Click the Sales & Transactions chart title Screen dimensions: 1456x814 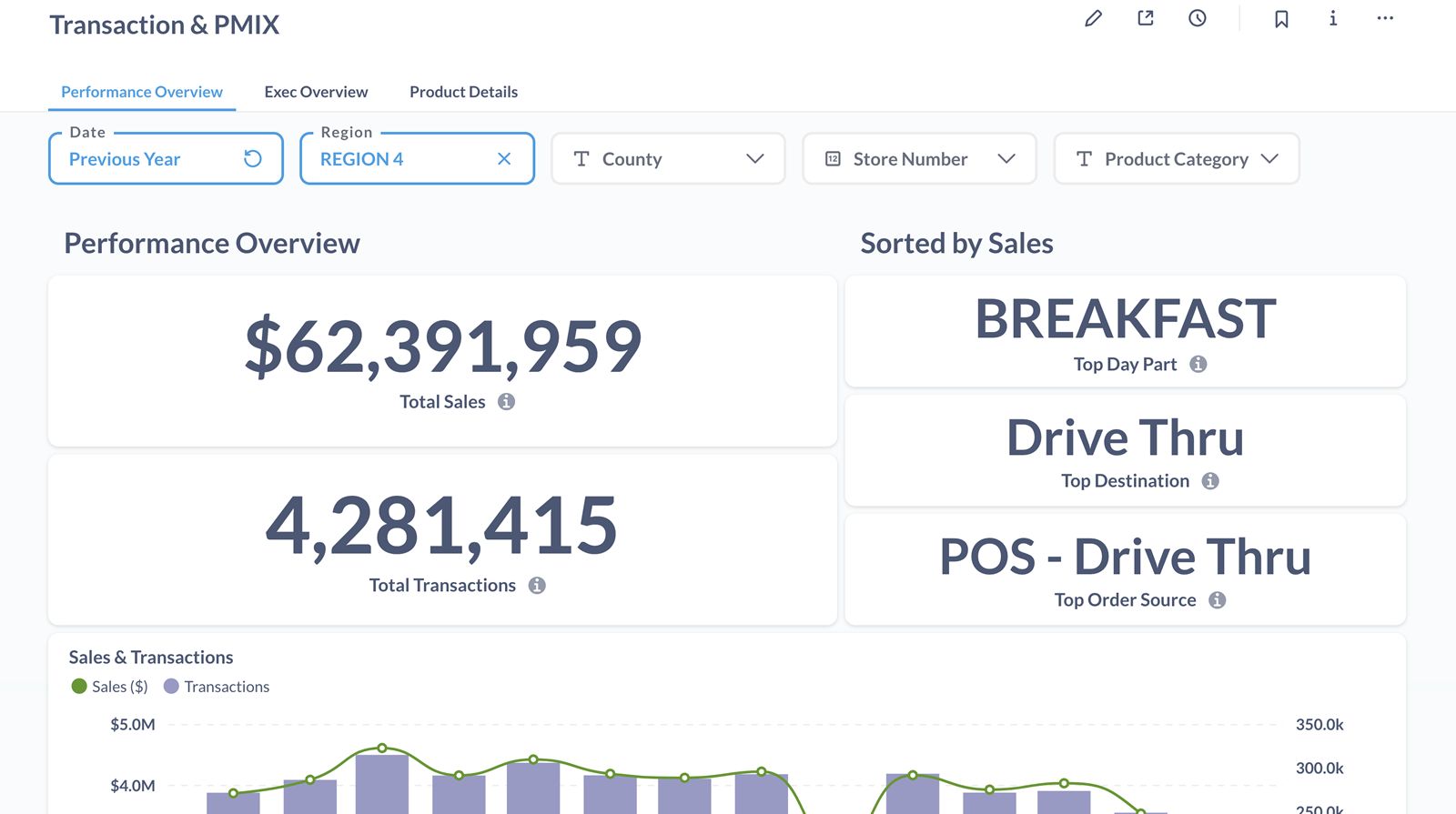click(151, 658)
